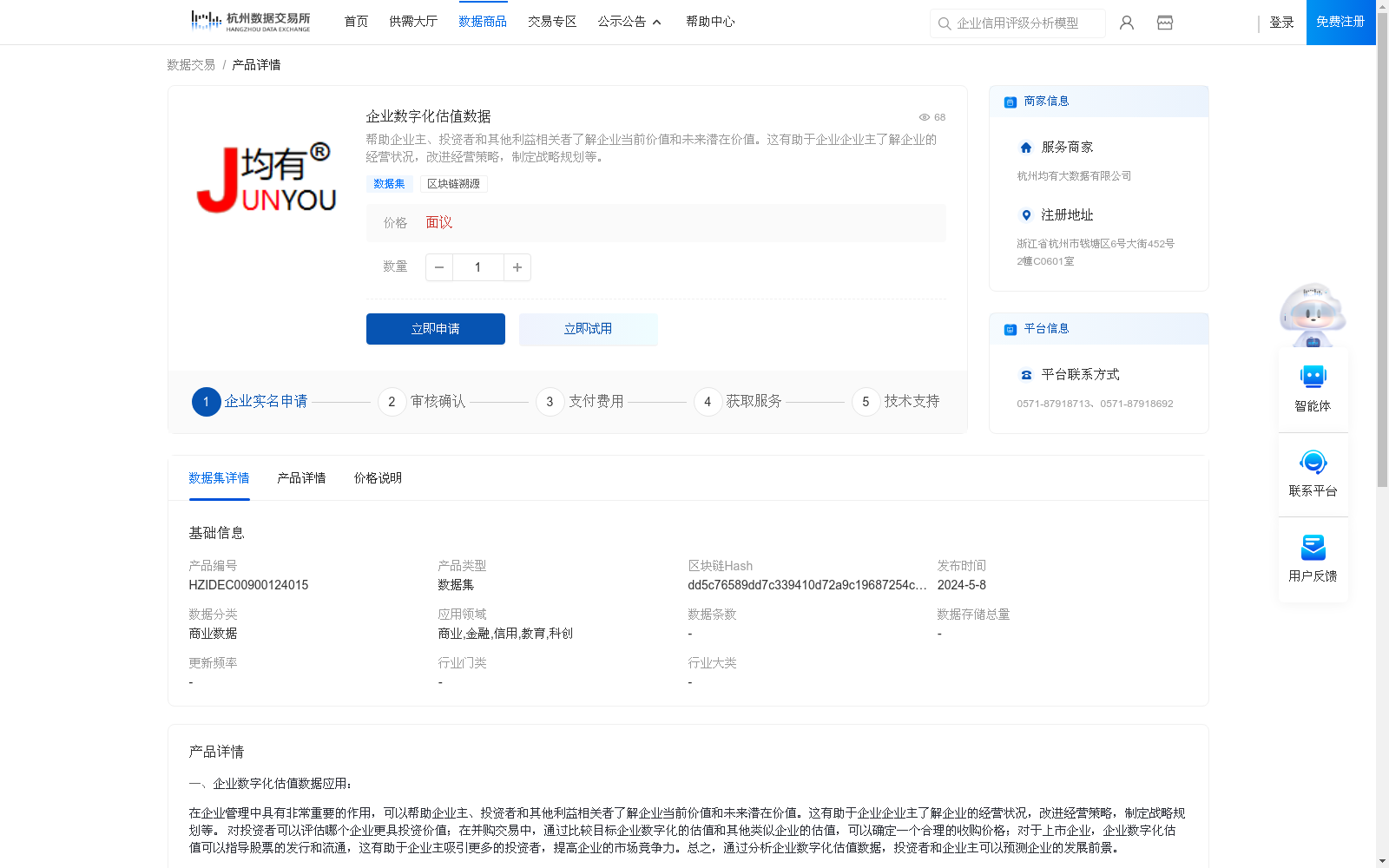Open the shop cart icon in header
Image resolution: width=1389 pixels, height=868 pixels.
tap(1165, 23)
